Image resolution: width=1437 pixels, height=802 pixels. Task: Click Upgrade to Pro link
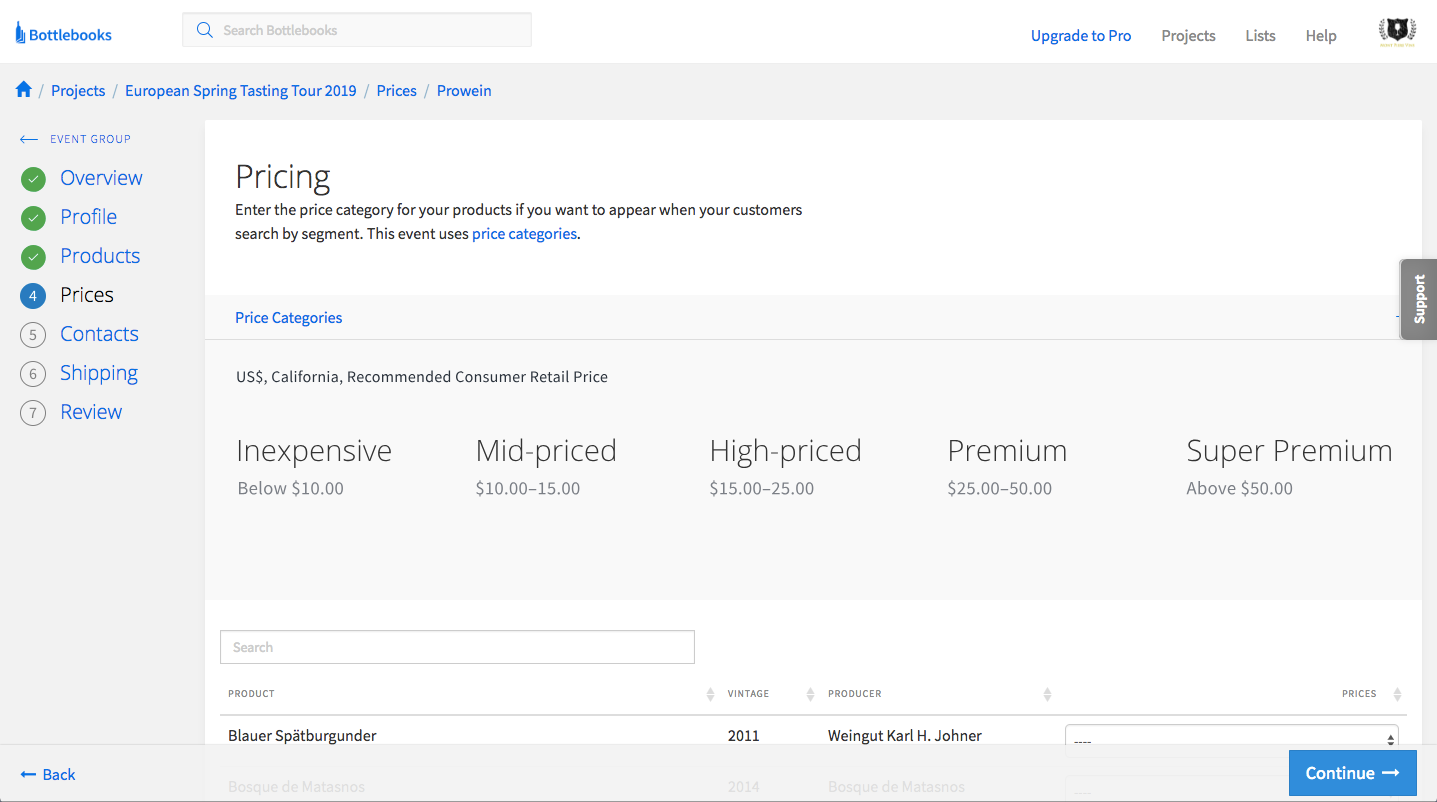(1081, 36)
